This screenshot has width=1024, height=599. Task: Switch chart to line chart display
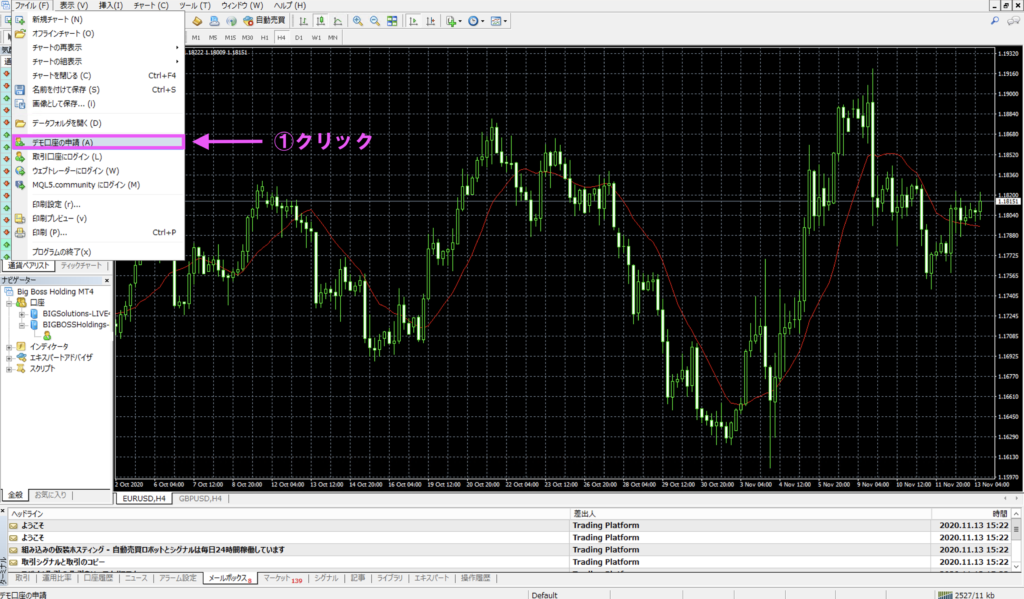(336, 21)
